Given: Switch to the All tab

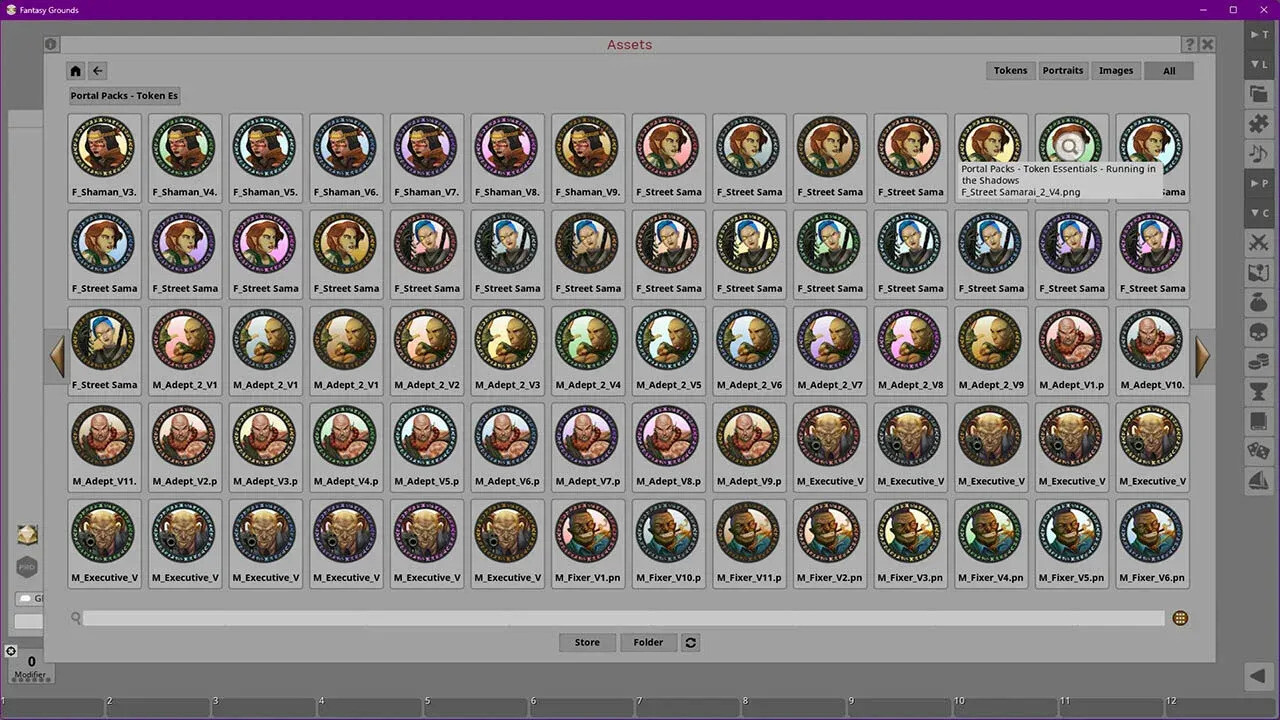Looking at the screenshot, I should pyautogui.click(x=1168, y=70).
